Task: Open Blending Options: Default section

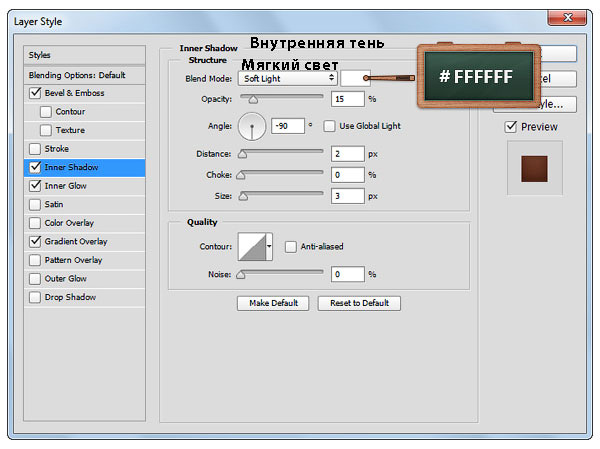Action: (x=77, y=75)
